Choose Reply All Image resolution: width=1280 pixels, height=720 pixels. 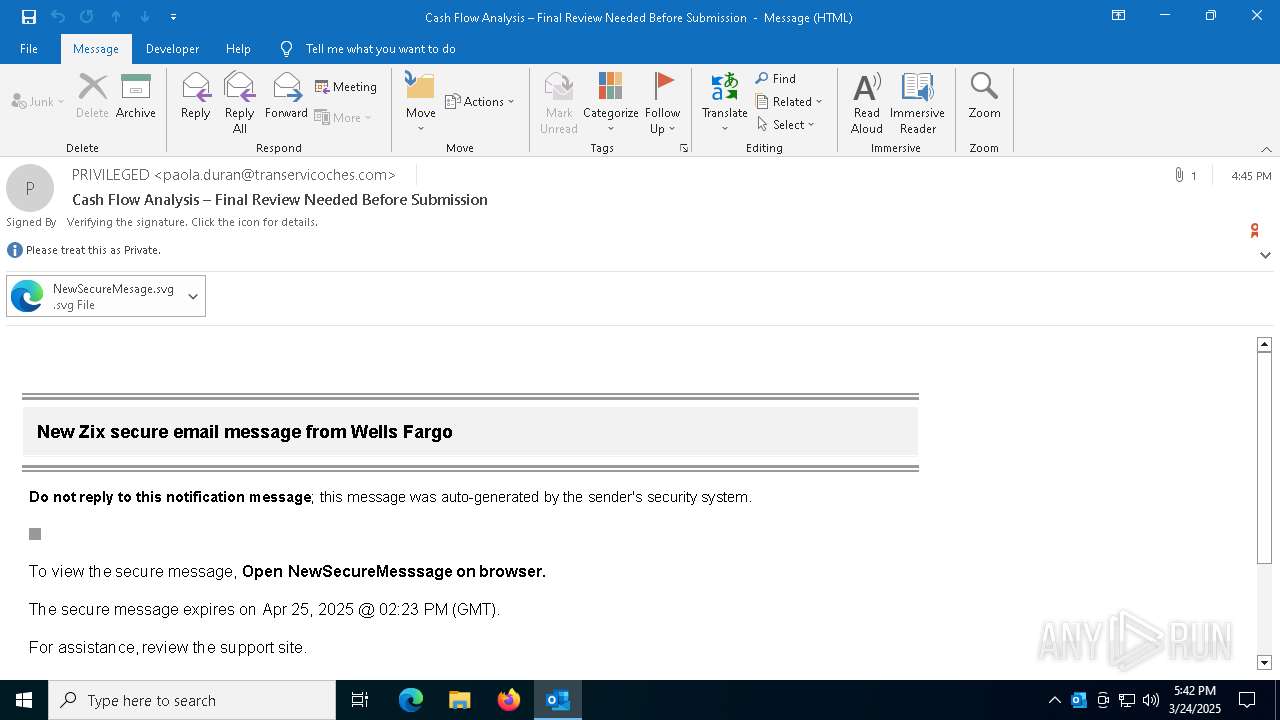click(240, 103)
